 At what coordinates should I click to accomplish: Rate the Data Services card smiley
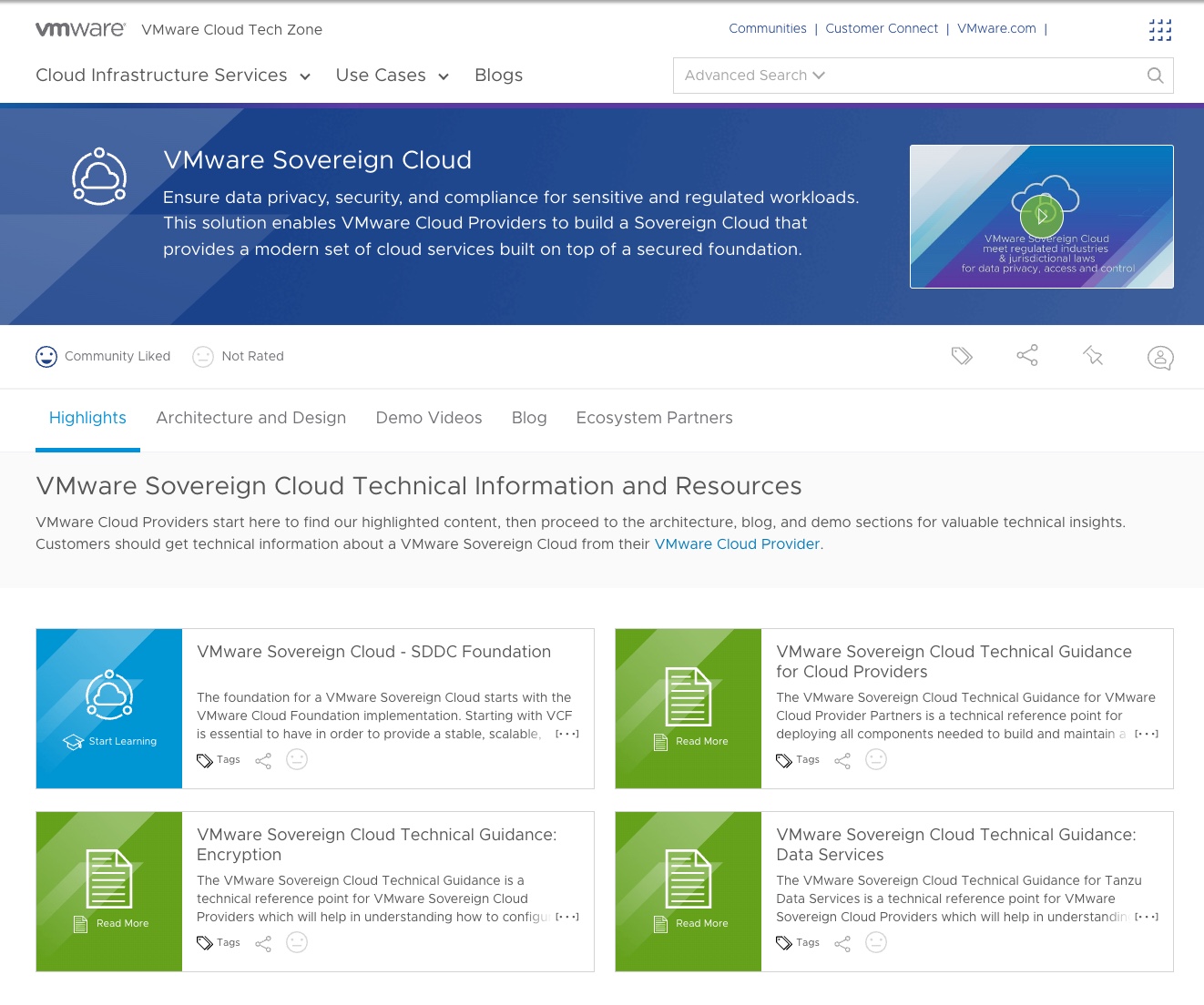(x=876, y=943)
